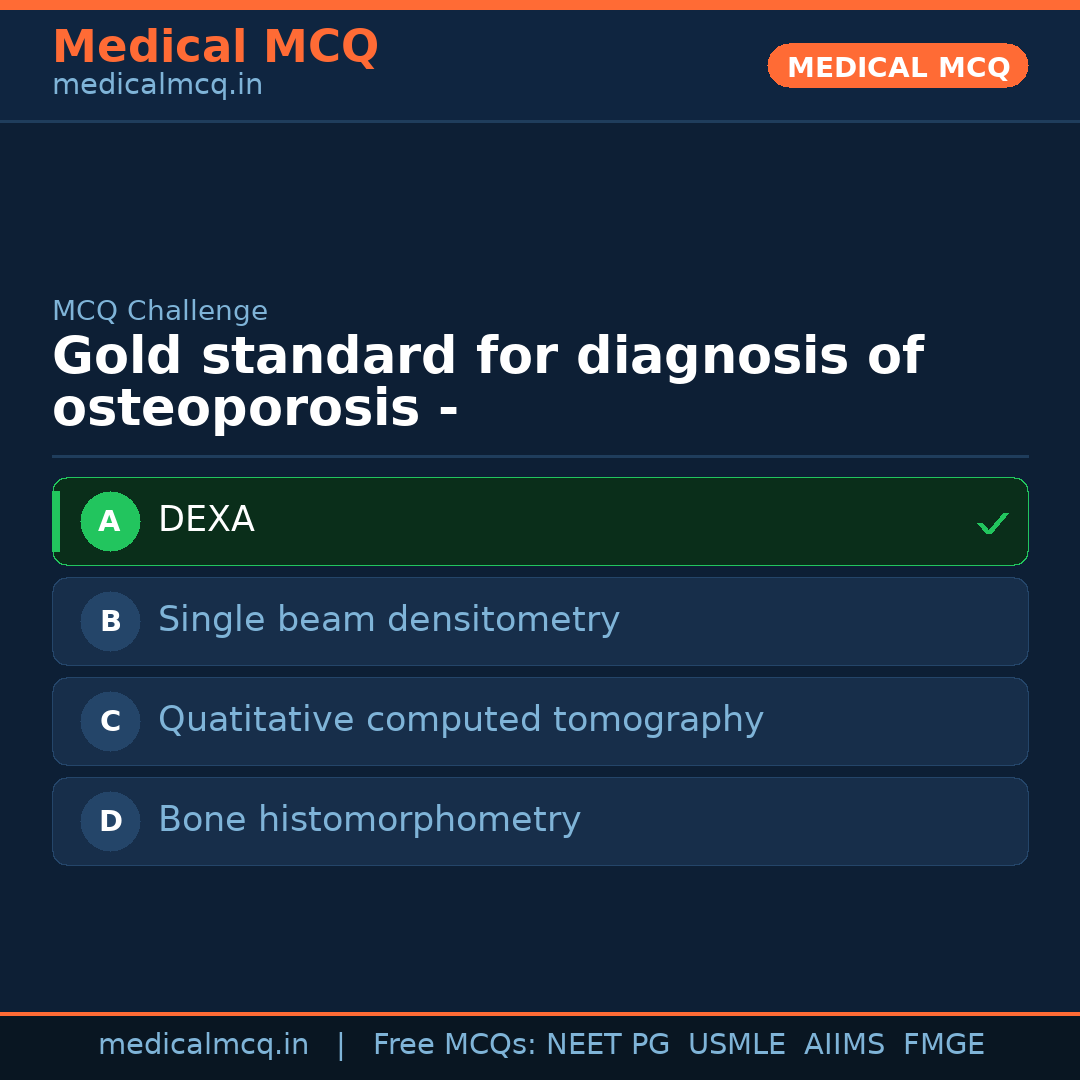Click the AIIMS label in the footer

[x=845, y=1043]
